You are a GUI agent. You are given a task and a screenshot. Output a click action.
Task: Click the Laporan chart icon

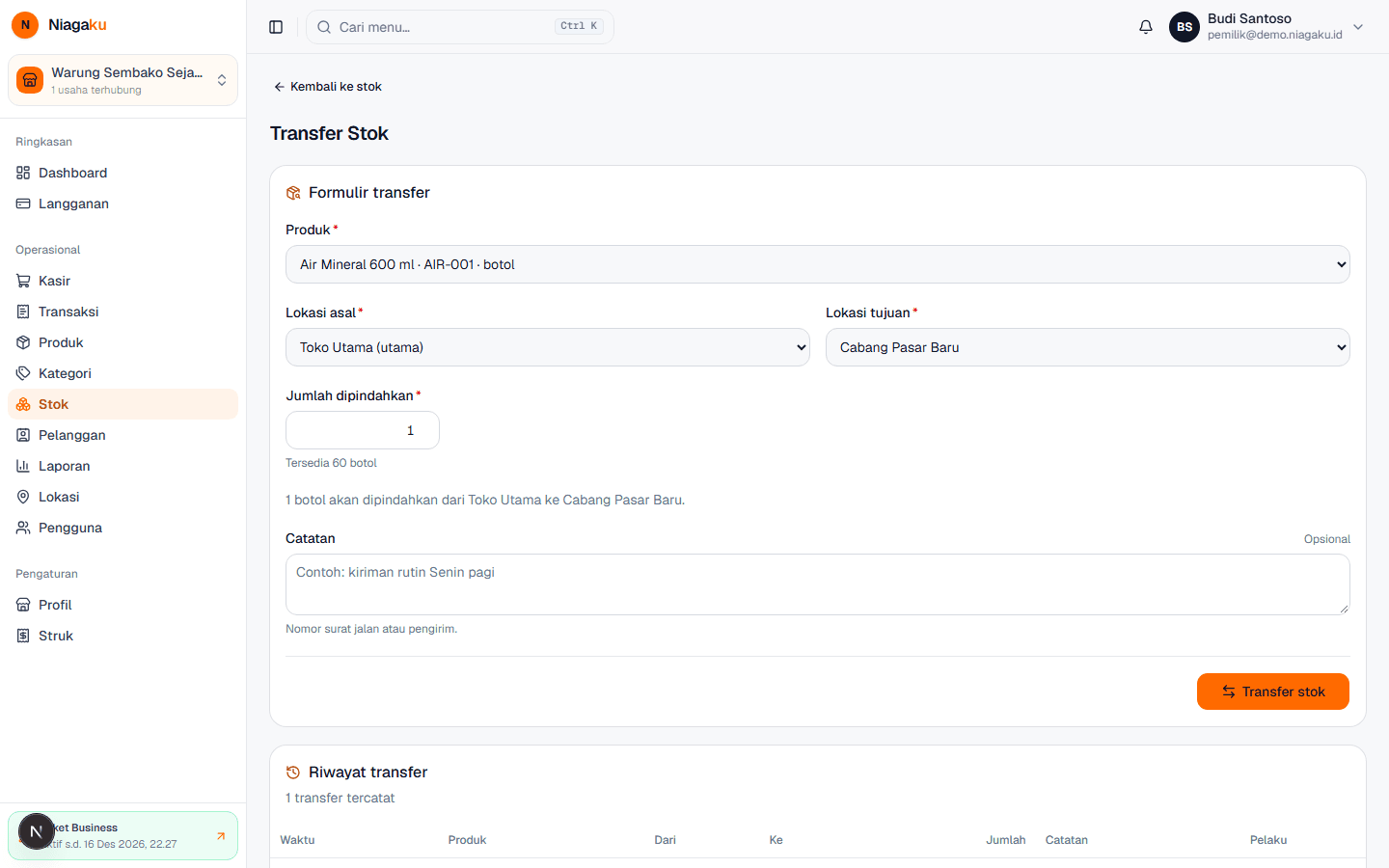tap(23, 466)
